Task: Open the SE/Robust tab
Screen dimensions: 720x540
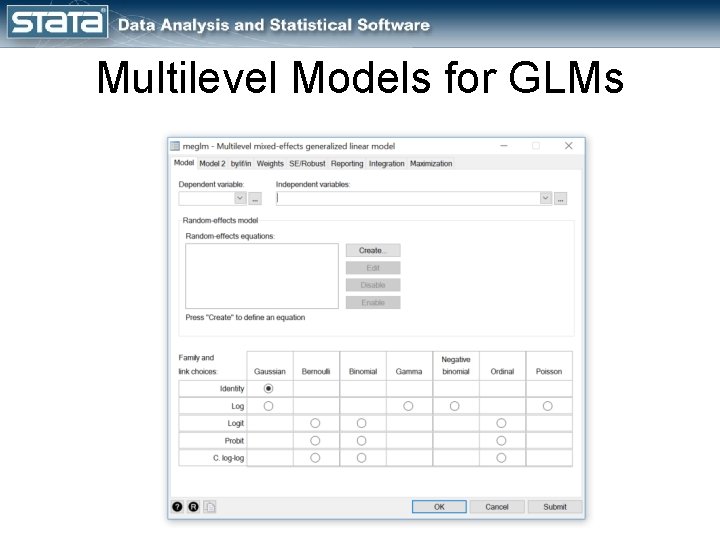Action: (307, 163)
